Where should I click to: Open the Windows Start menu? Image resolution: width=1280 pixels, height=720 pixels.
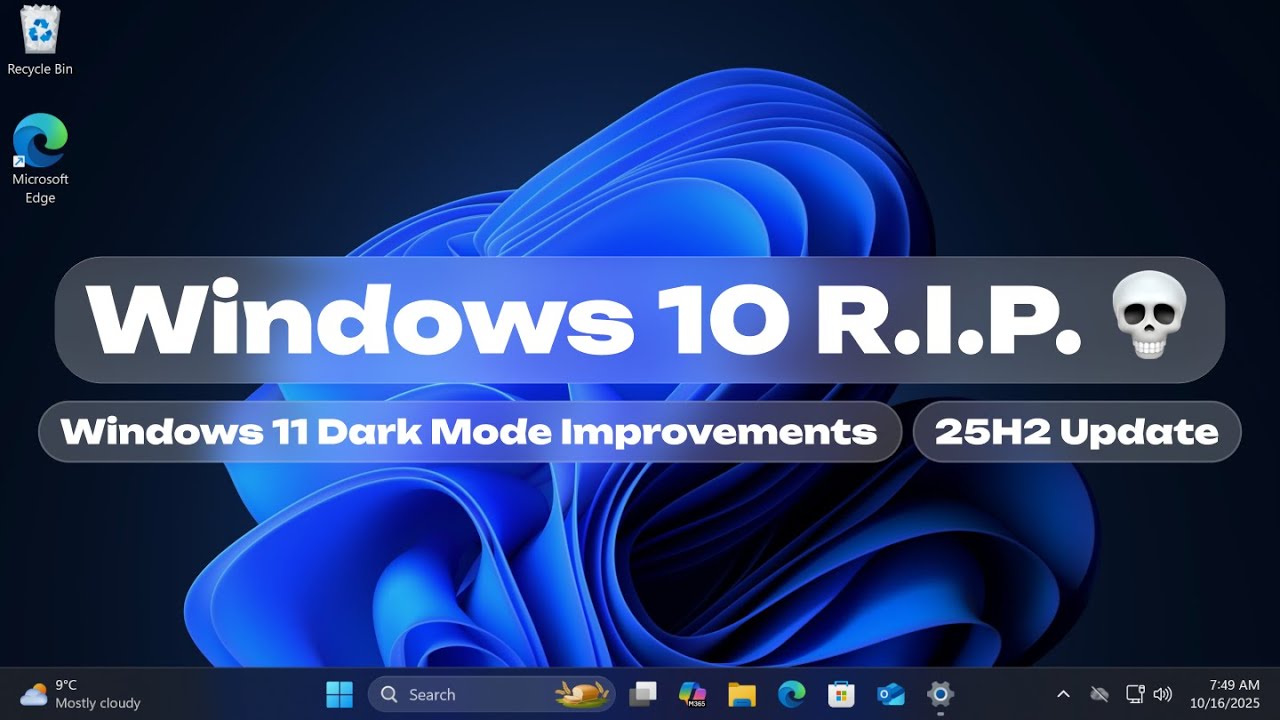(x=340, y=693)
